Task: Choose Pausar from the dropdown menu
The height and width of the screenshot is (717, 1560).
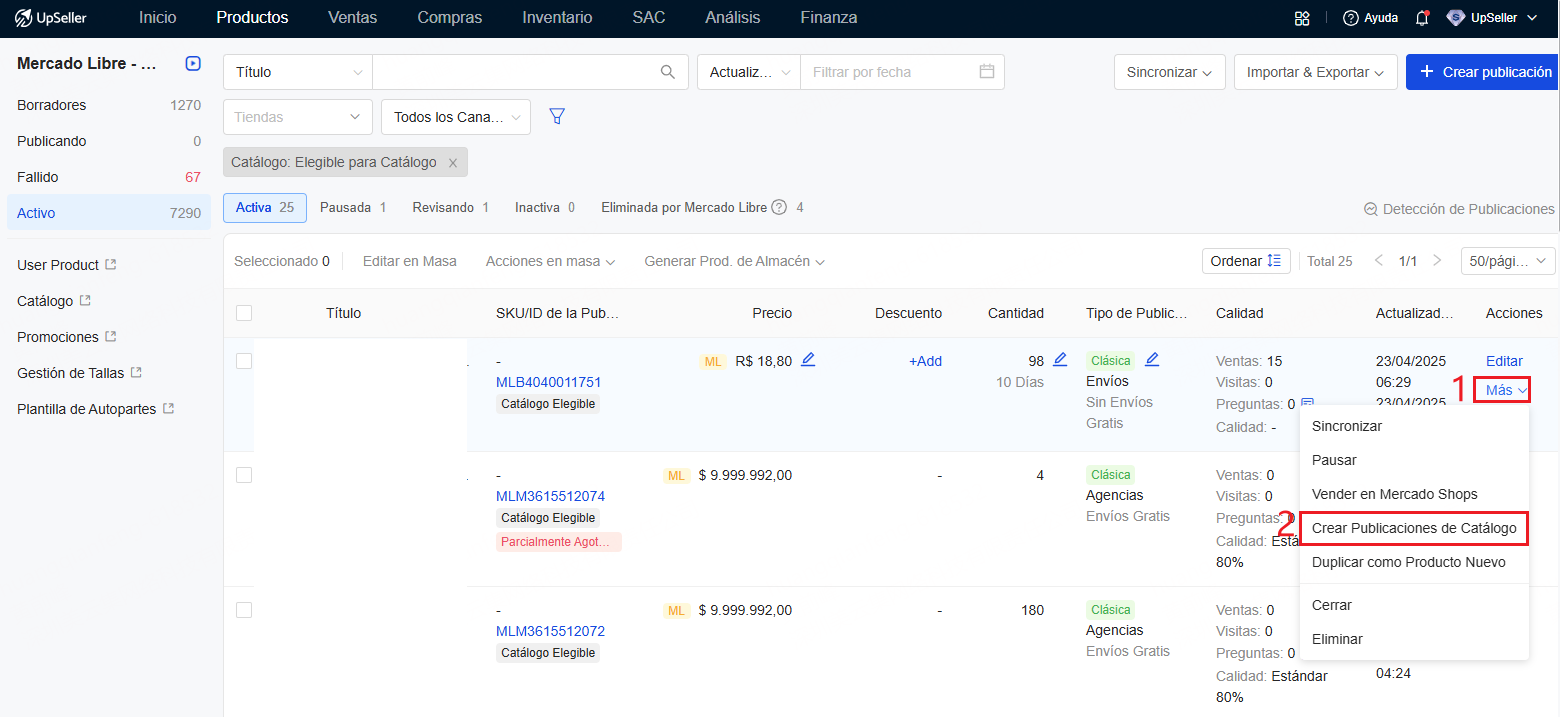Action: click(x=1414, y=460)
